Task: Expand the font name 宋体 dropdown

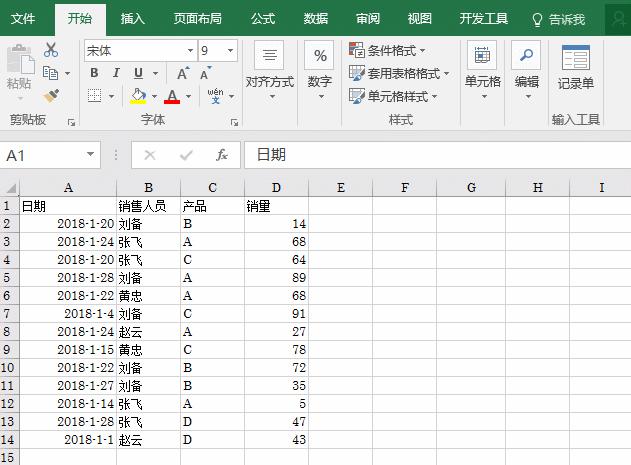Action: pos(190,51)
